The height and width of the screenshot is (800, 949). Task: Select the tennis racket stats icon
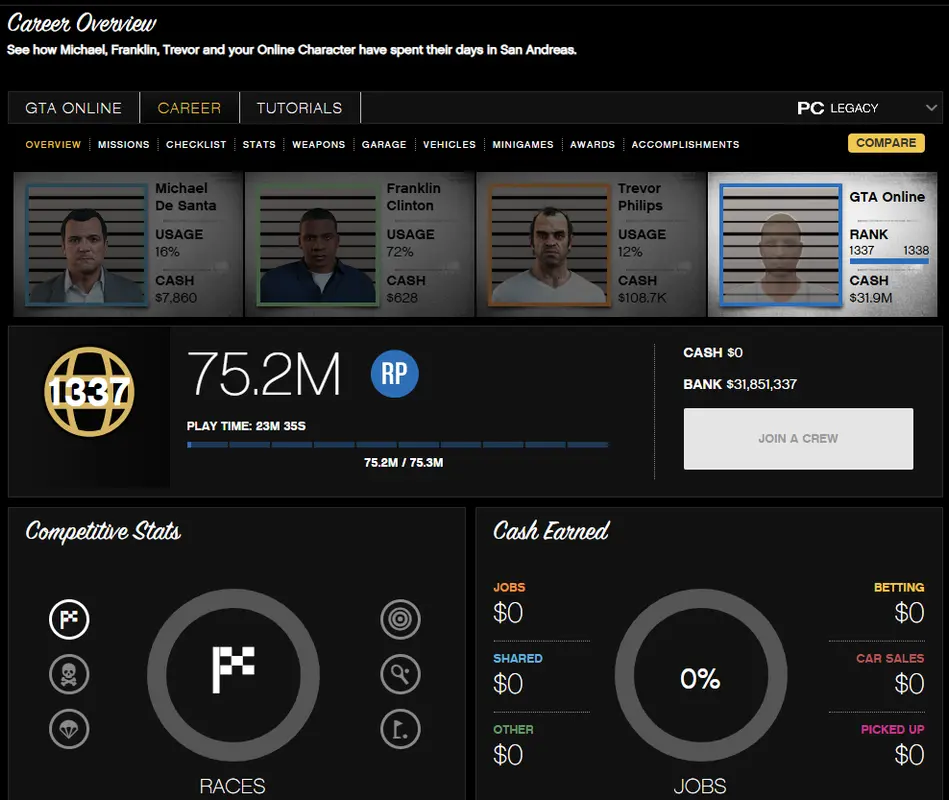tap(400, 675)
